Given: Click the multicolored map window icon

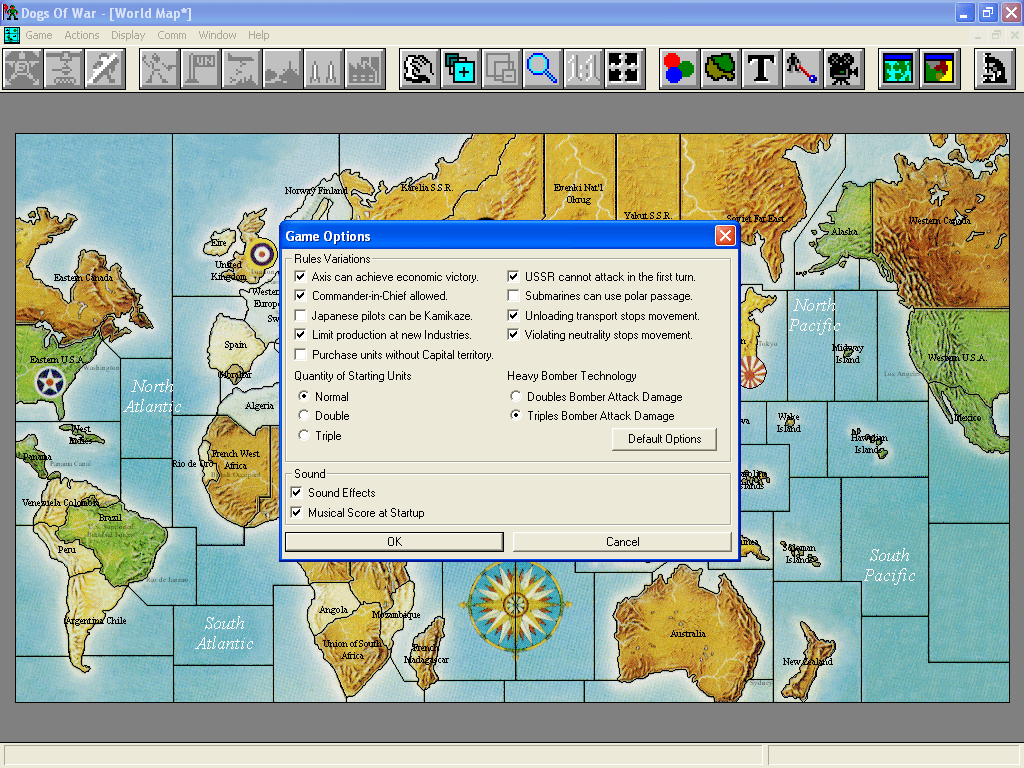Looking at the screenshot, I should pos(940,69).
